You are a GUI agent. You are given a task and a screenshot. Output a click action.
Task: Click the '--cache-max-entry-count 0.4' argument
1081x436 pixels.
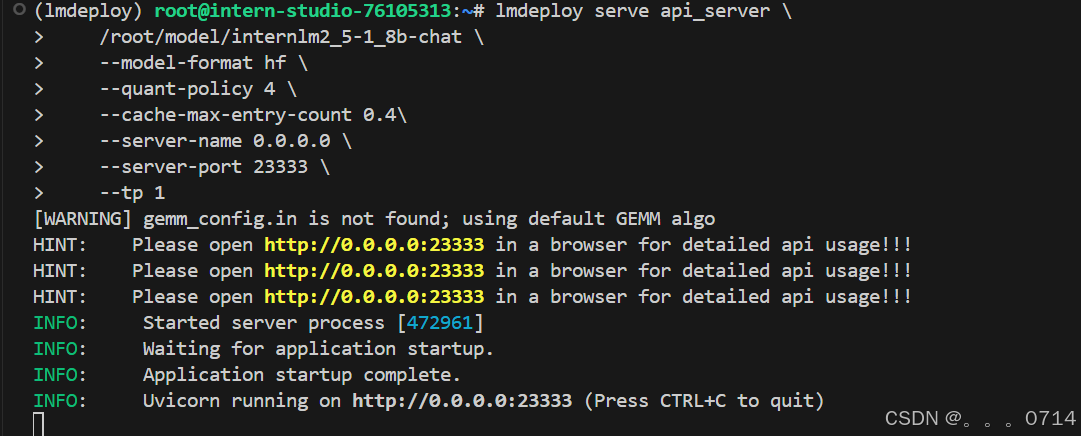pyautogui.click(x=248, y=115)
